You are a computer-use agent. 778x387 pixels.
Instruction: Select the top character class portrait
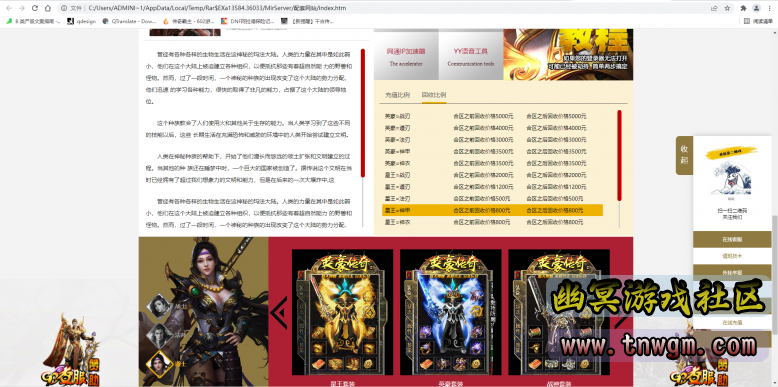(x=159, y=306)
